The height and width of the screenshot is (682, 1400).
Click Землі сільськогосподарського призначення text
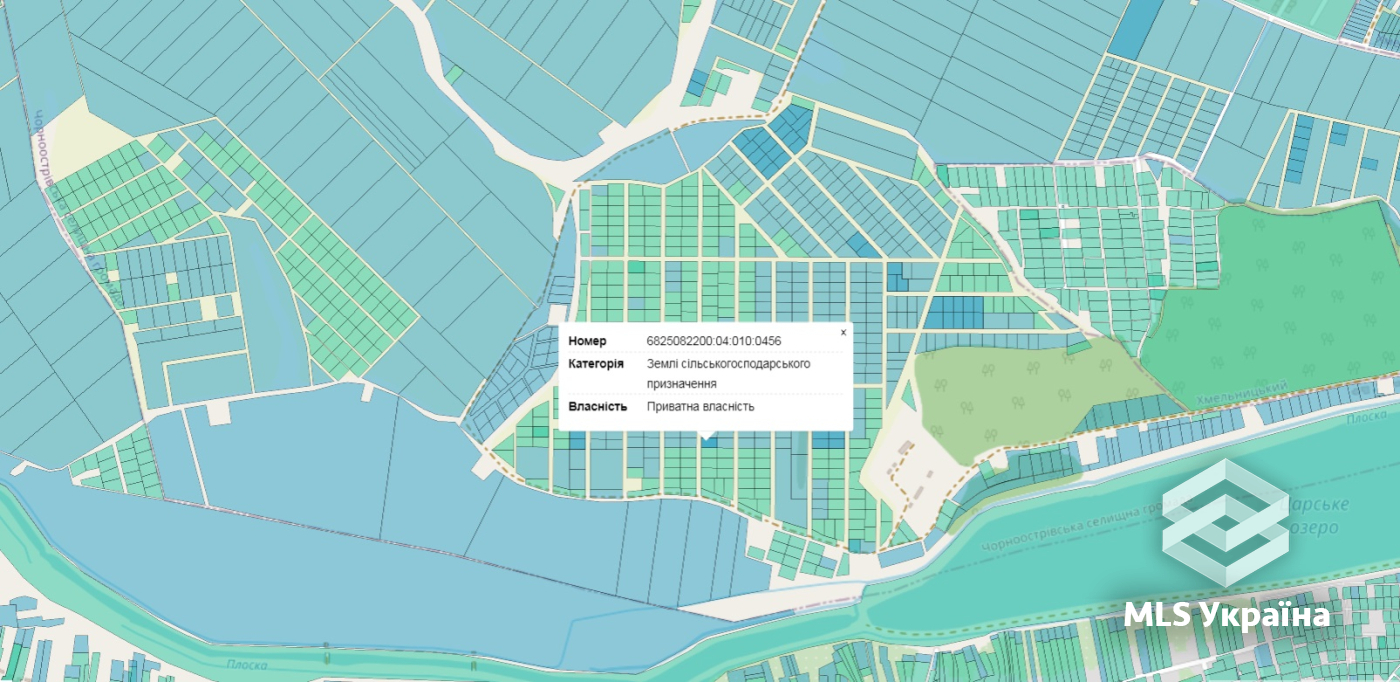pos(728,373)
